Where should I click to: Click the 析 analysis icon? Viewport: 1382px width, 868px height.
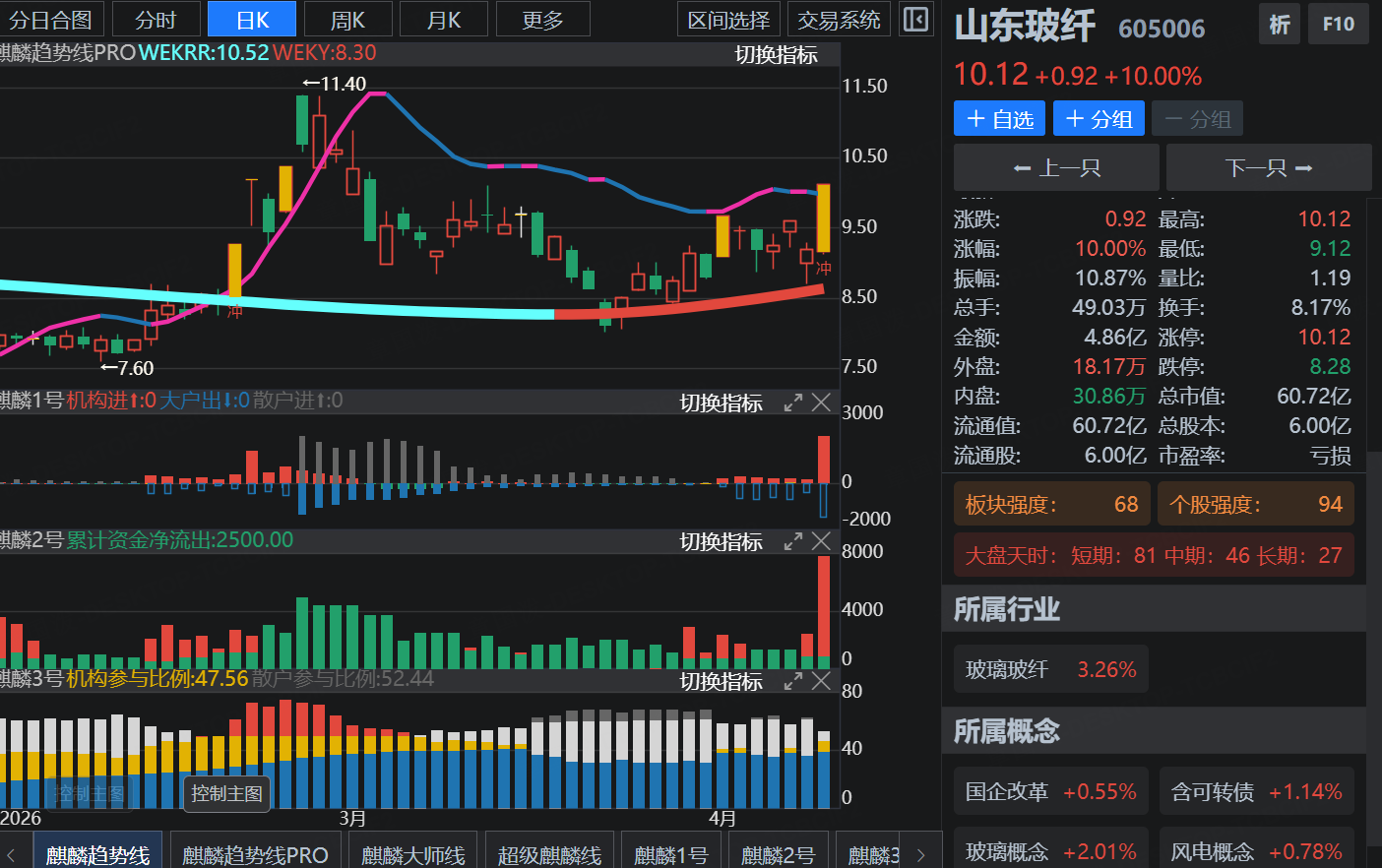(1279, 24)
